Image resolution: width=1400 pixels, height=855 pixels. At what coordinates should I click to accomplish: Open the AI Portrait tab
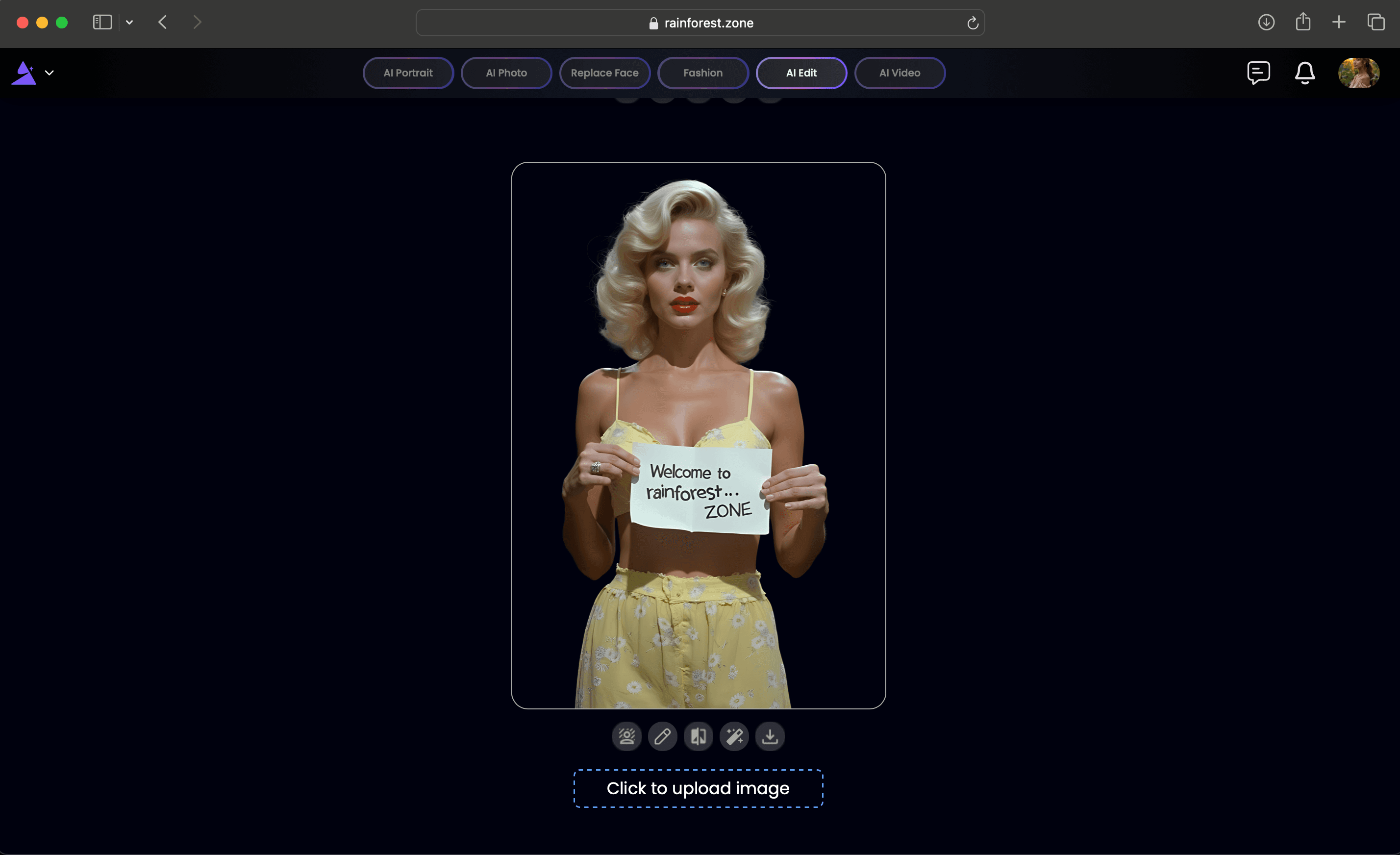coord(408,72)
